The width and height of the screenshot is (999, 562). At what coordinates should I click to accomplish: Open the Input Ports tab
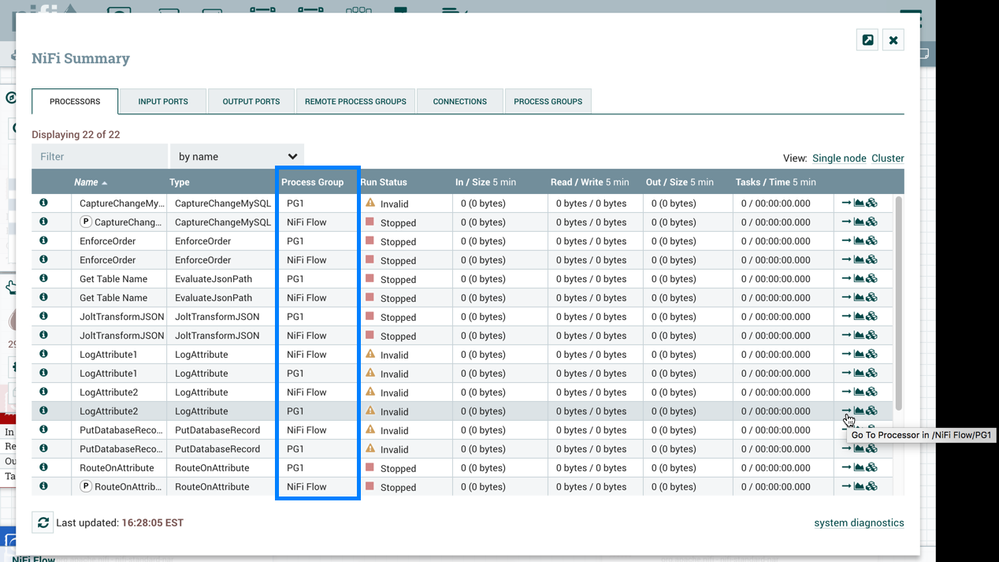coord(163,101)
